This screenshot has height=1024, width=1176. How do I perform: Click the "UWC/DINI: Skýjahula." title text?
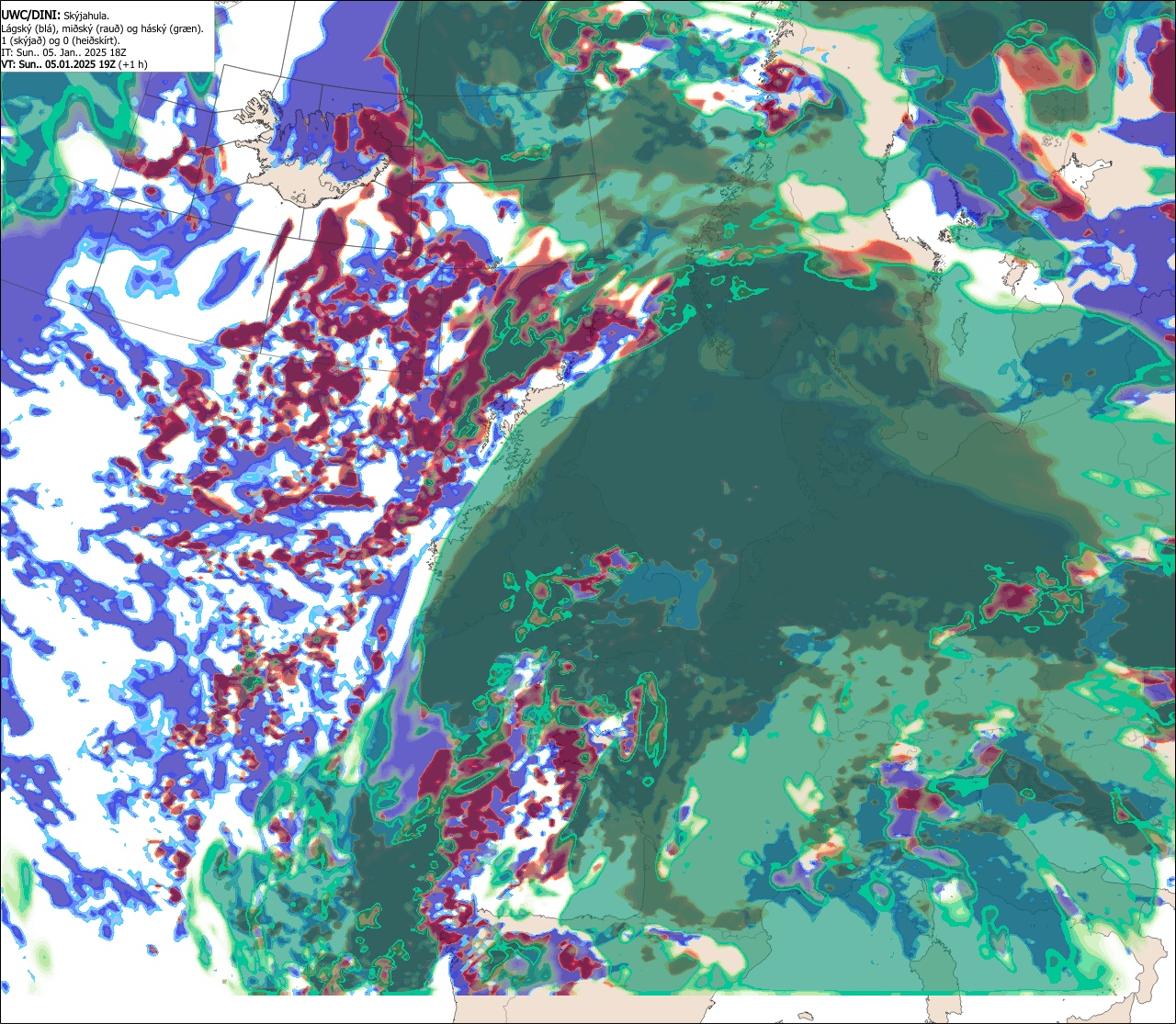55,16
